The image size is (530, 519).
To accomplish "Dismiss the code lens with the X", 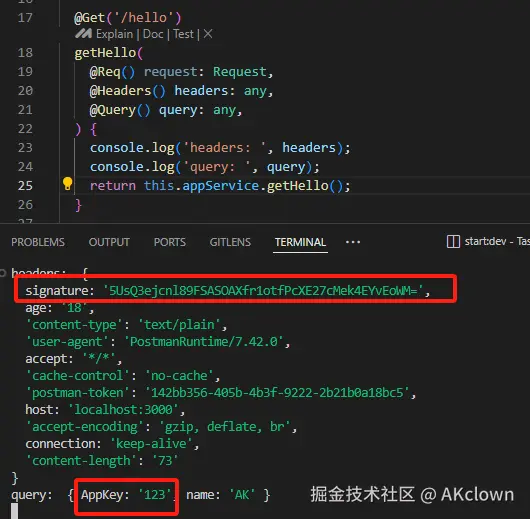I will pyautogui.click(x=208, y=33).
